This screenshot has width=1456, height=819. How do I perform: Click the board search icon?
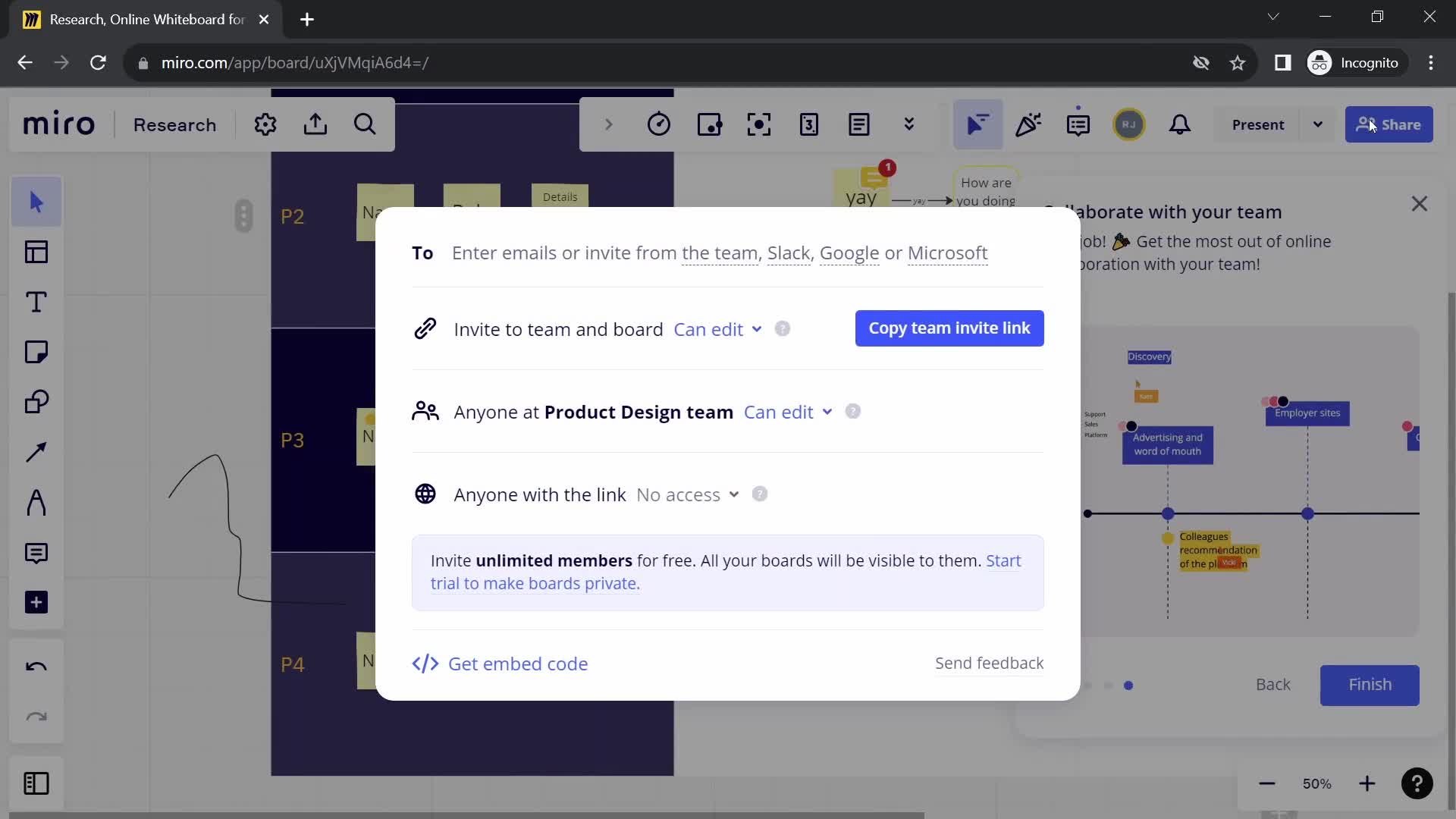pos(366,124)
